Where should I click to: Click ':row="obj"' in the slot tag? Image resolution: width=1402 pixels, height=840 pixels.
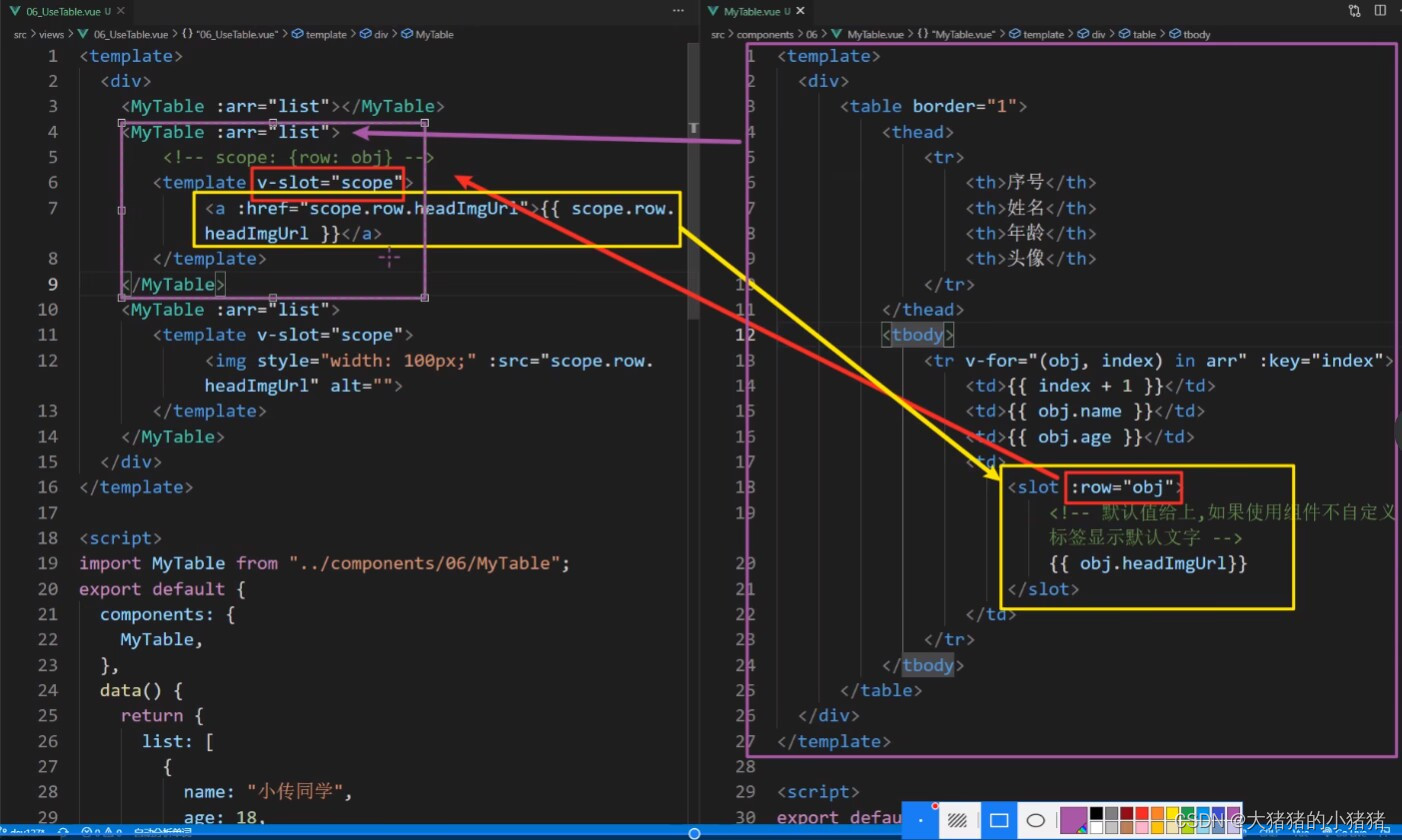[1122, 487]
